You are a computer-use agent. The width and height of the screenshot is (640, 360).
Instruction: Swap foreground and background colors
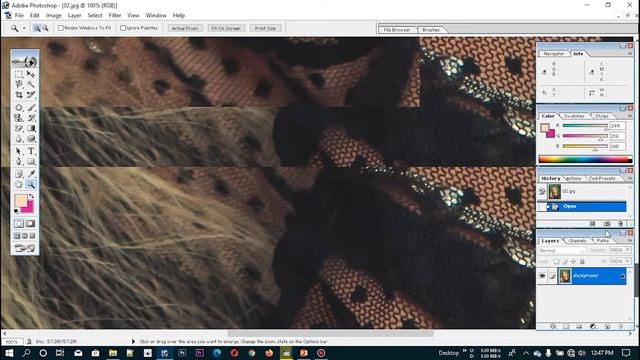31,197
